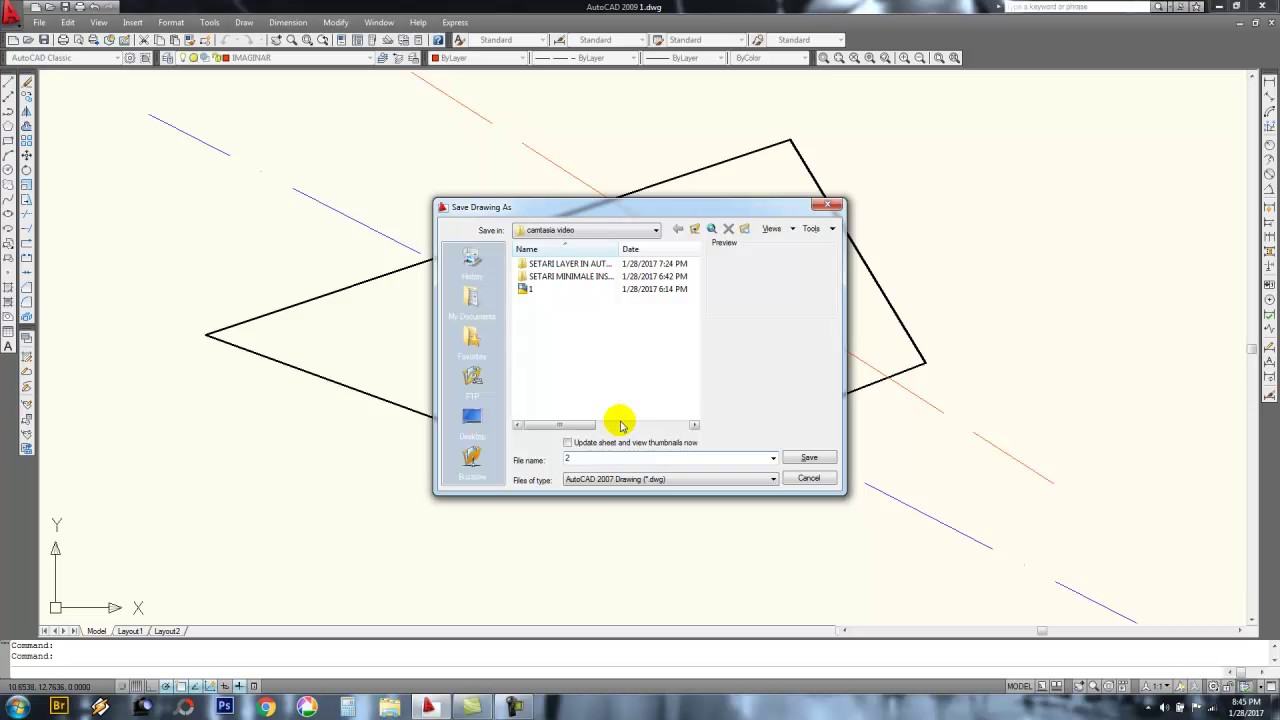Screen dimensions: 1280x720
Task: Go up one folder level in dialog
Action: [695, 229]
